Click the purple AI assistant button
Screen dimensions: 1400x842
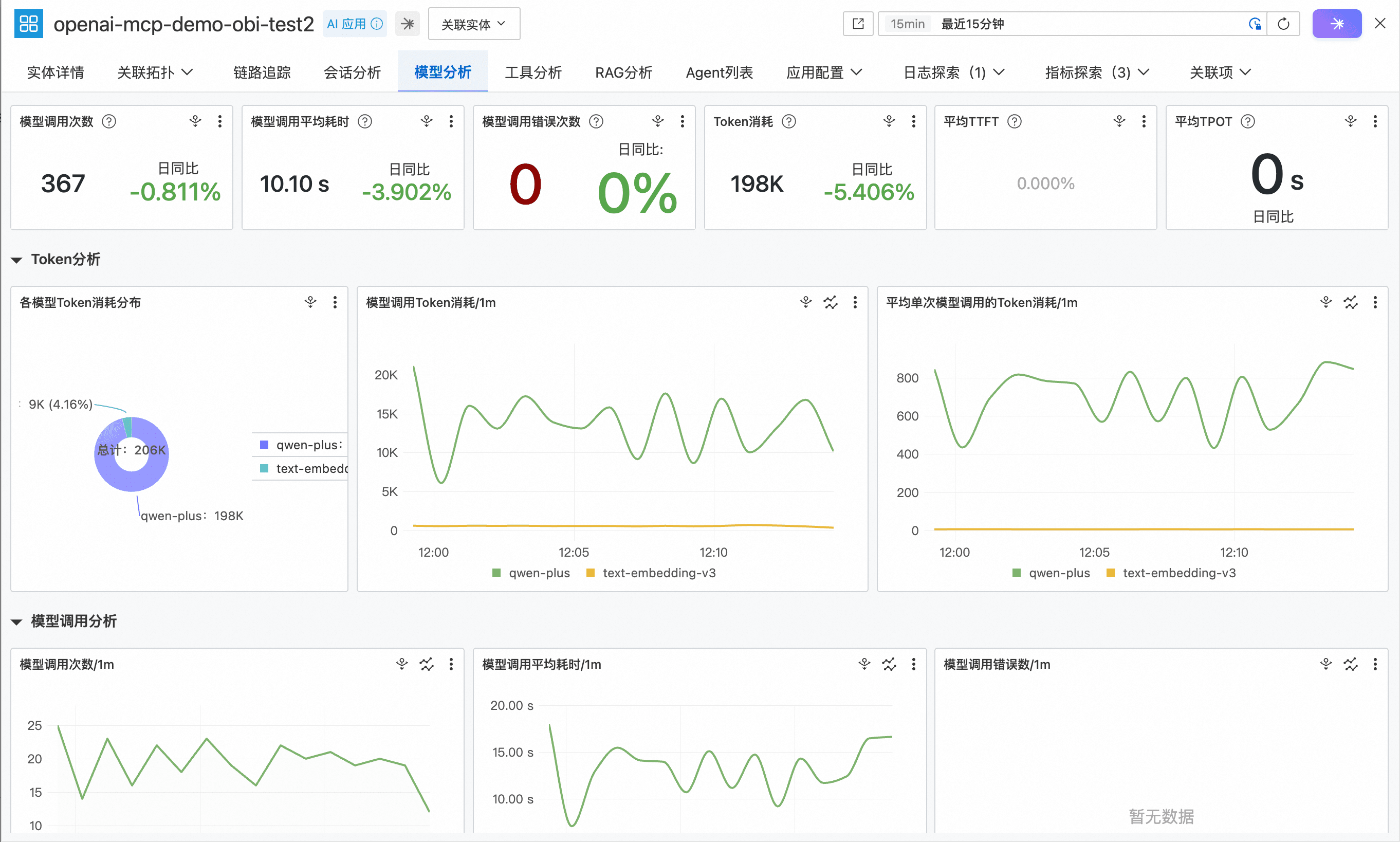[1337, 24]
